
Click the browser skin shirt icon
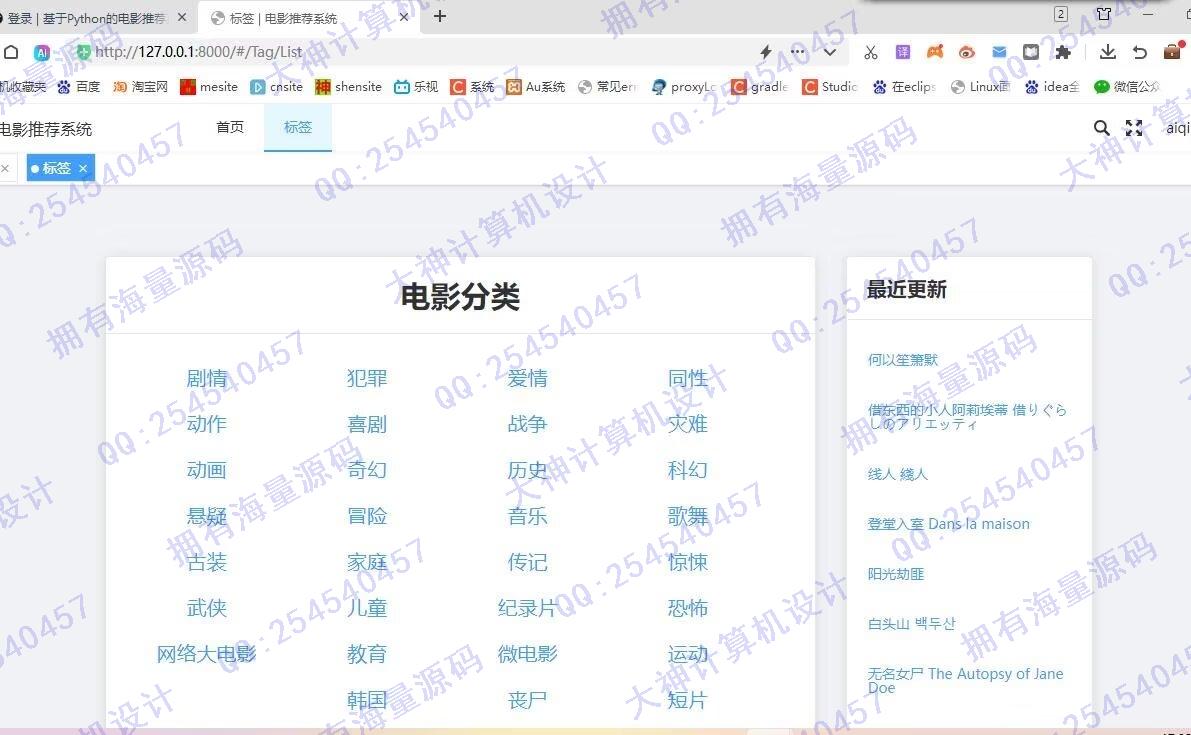[x=1104, y=14]
